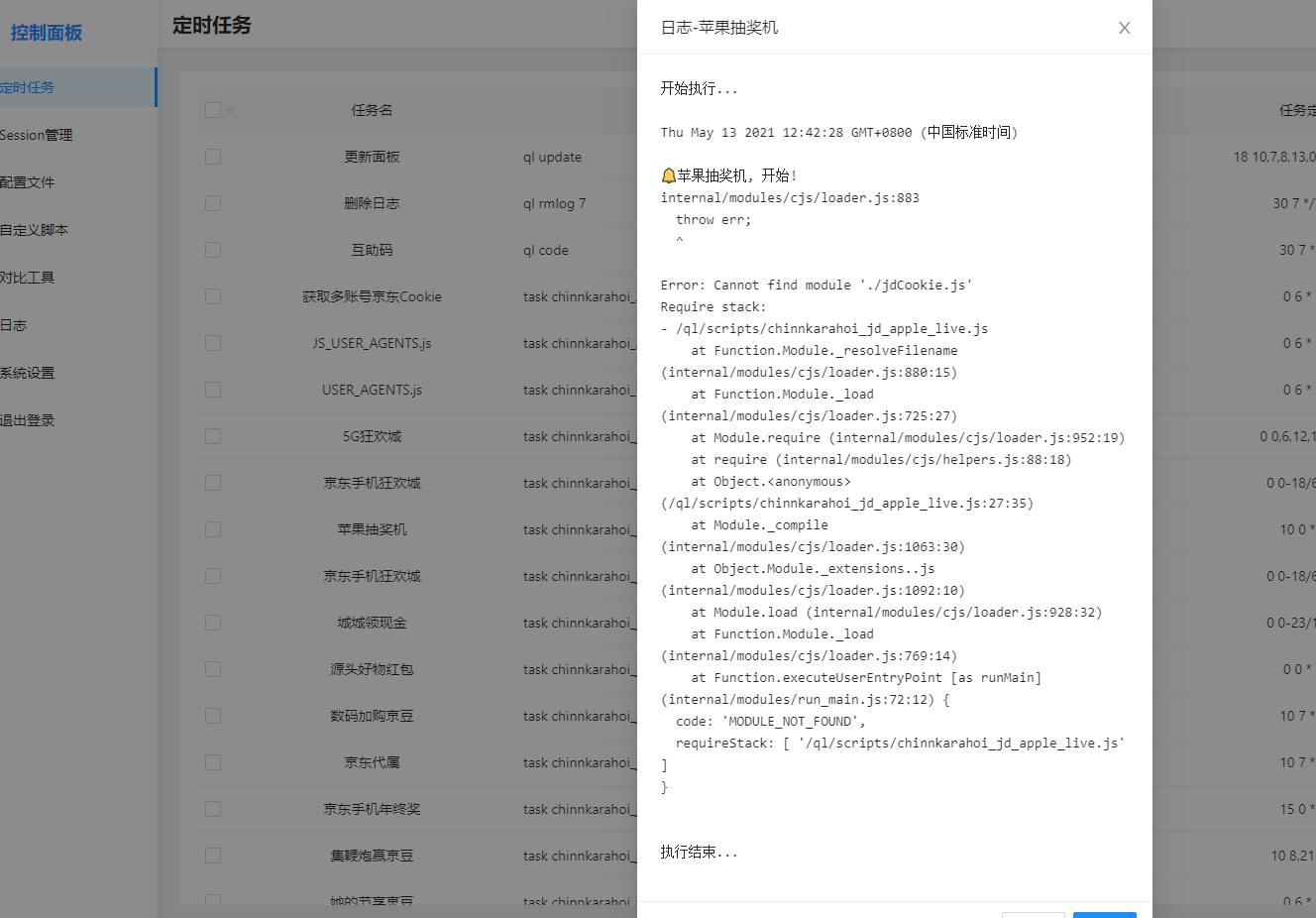Click 退出登录 to log out
The width and height of the screenshot is (1316, 918).
tap(30, 419)
